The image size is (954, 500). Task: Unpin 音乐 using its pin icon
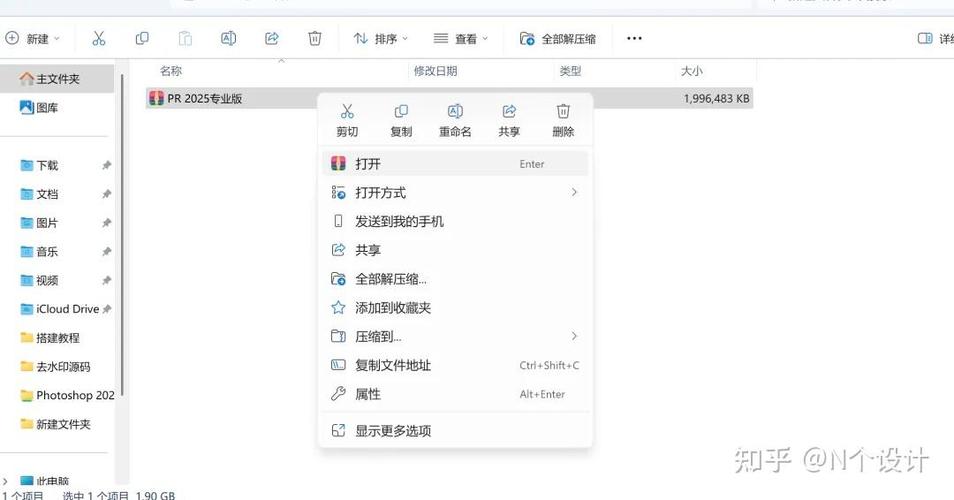tap(106, 251)
